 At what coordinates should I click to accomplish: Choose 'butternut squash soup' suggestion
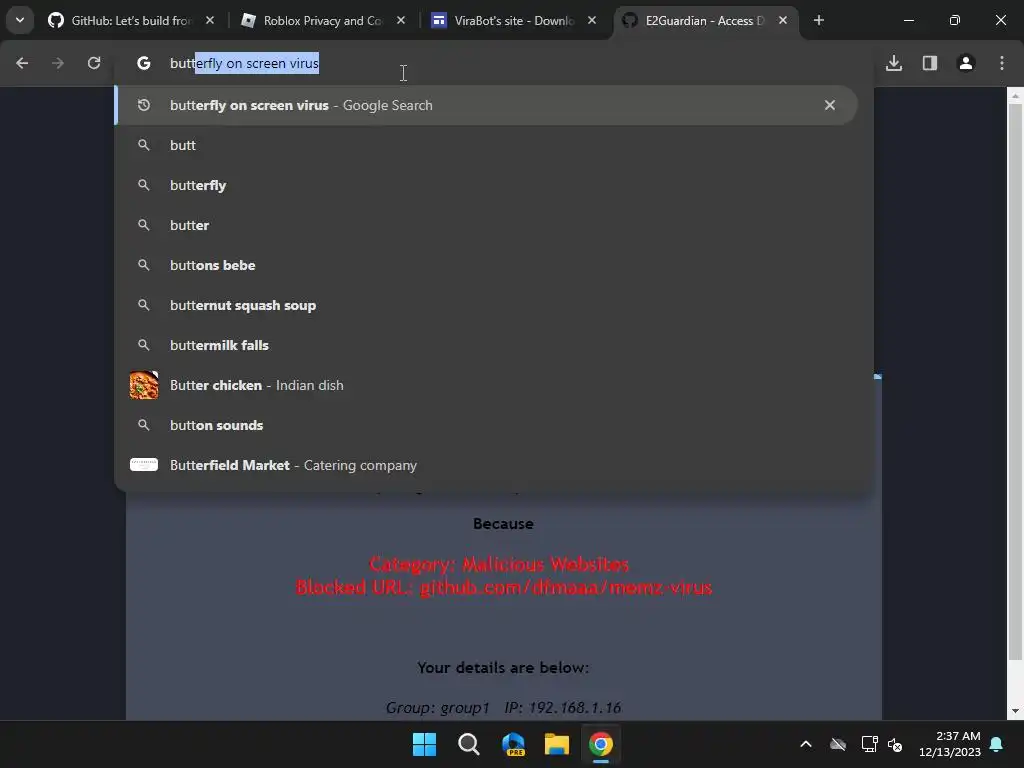click(x=486, y=305)
